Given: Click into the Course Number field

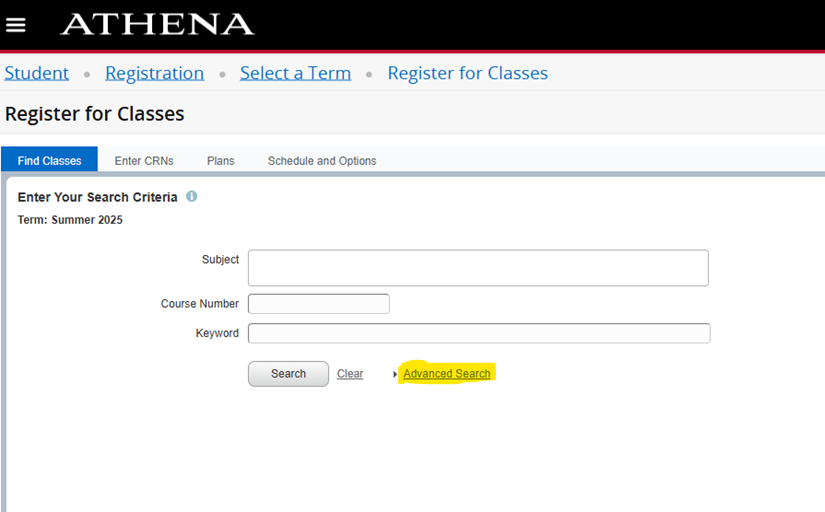Looking at the screenshot, I should (318, 304).
